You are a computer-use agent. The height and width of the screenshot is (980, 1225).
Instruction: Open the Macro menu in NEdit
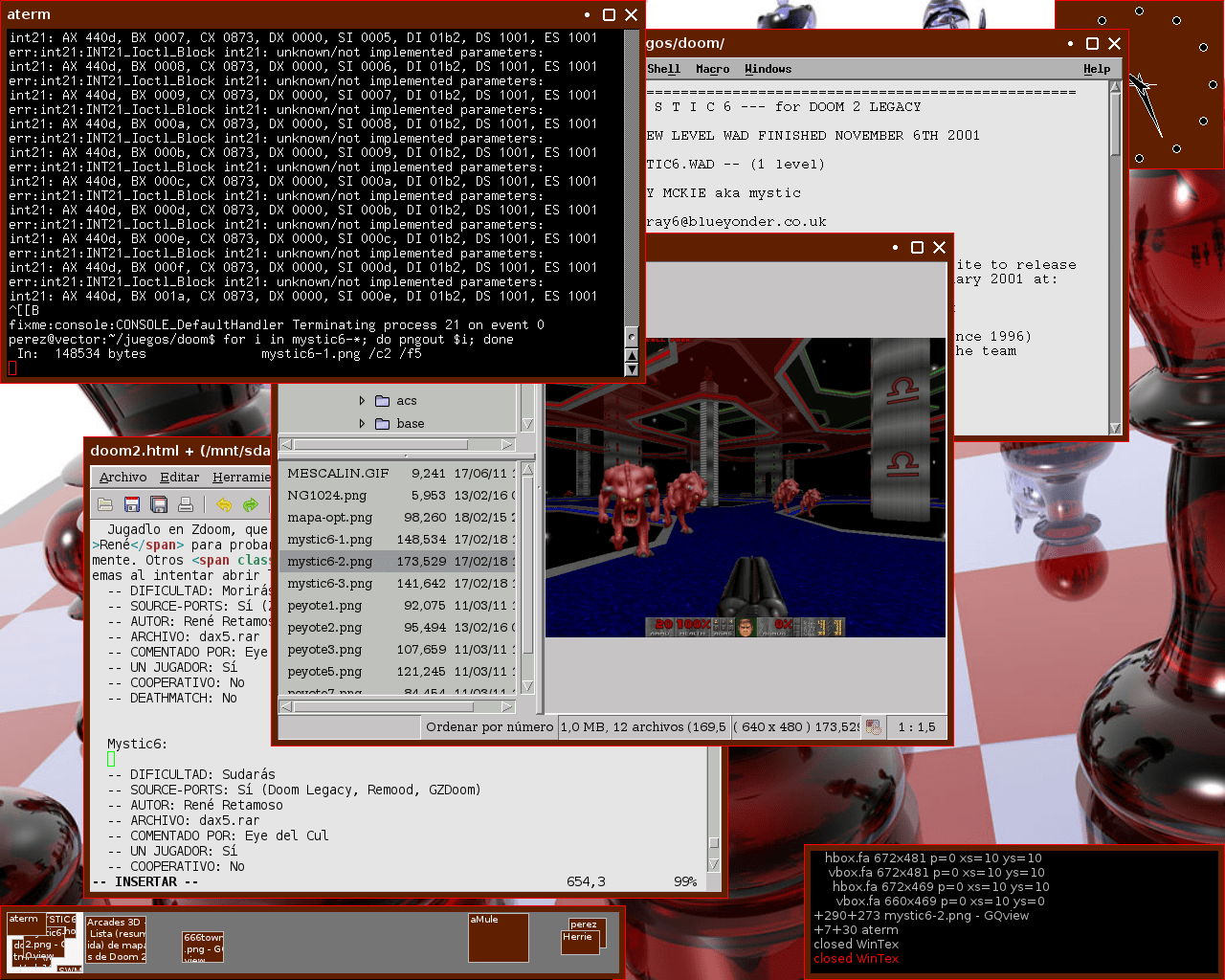(712, 69)
